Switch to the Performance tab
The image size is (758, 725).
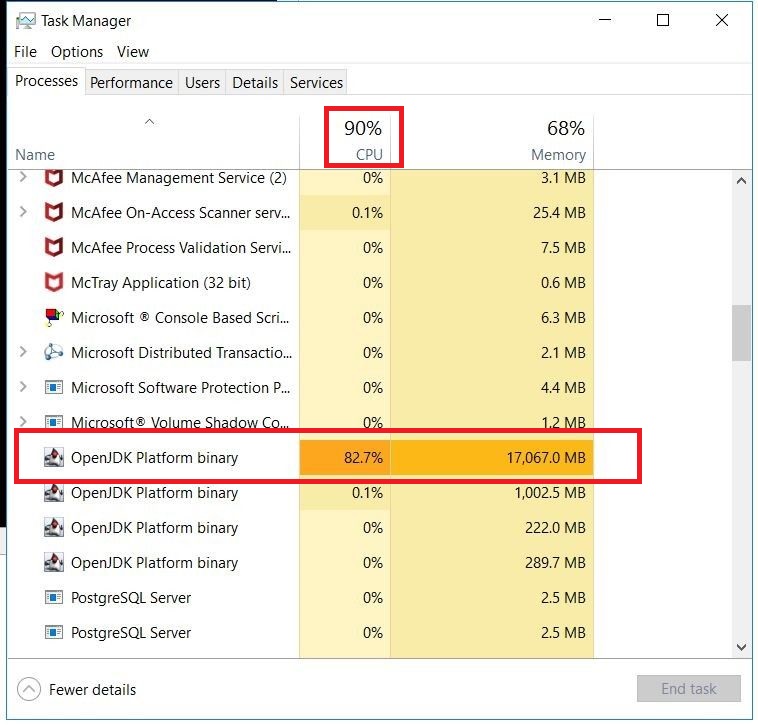click(131, 83)
